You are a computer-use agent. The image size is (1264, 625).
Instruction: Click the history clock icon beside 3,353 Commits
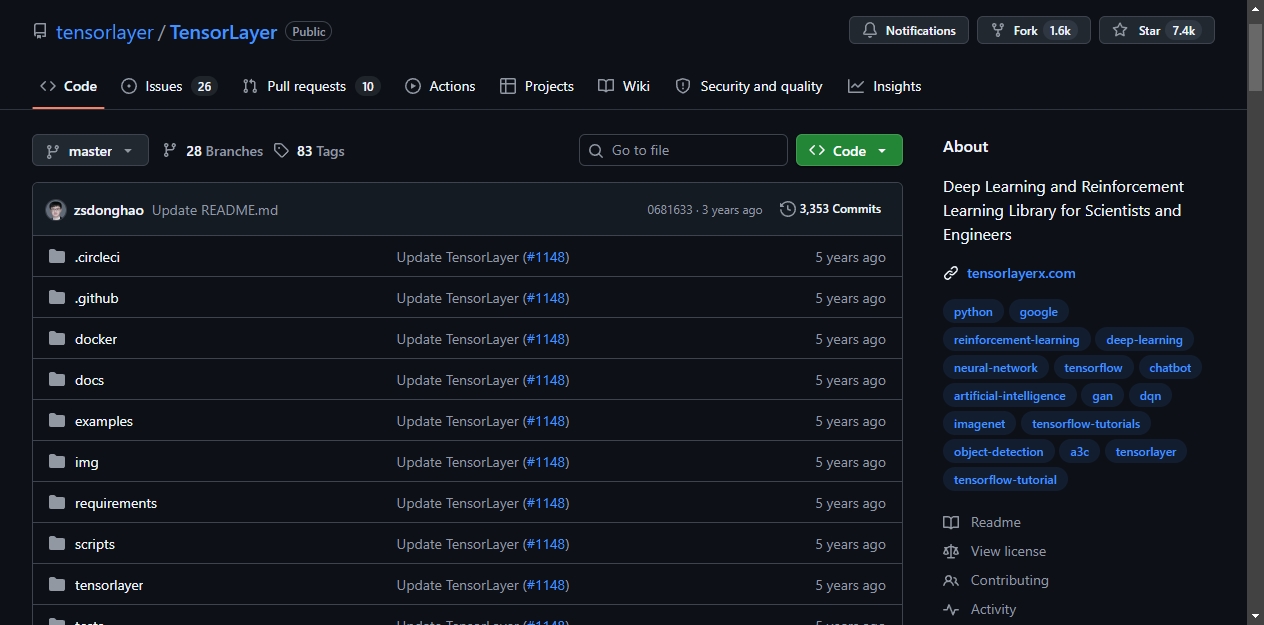(x=788, y=209)
